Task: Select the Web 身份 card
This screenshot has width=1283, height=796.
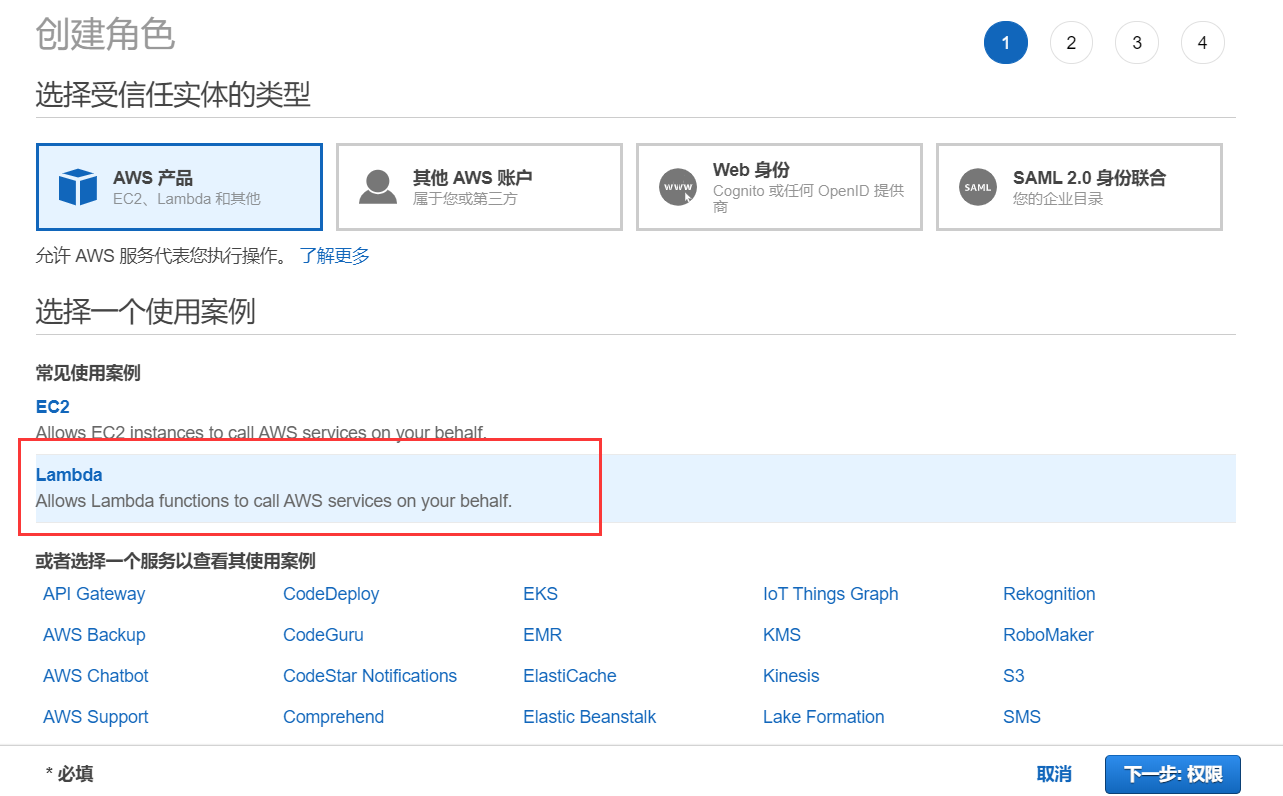Action: [779, 187]
